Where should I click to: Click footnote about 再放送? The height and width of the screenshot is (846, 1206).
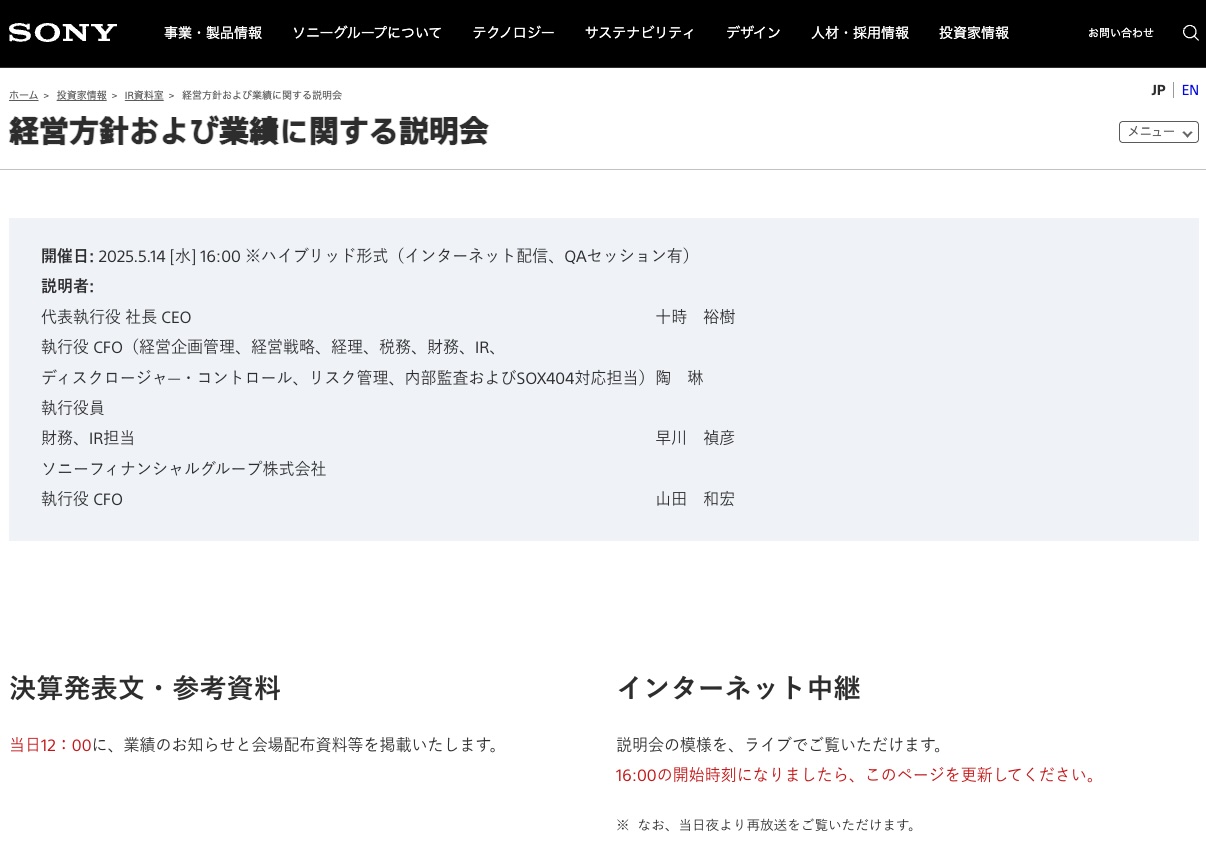(768, 825)
